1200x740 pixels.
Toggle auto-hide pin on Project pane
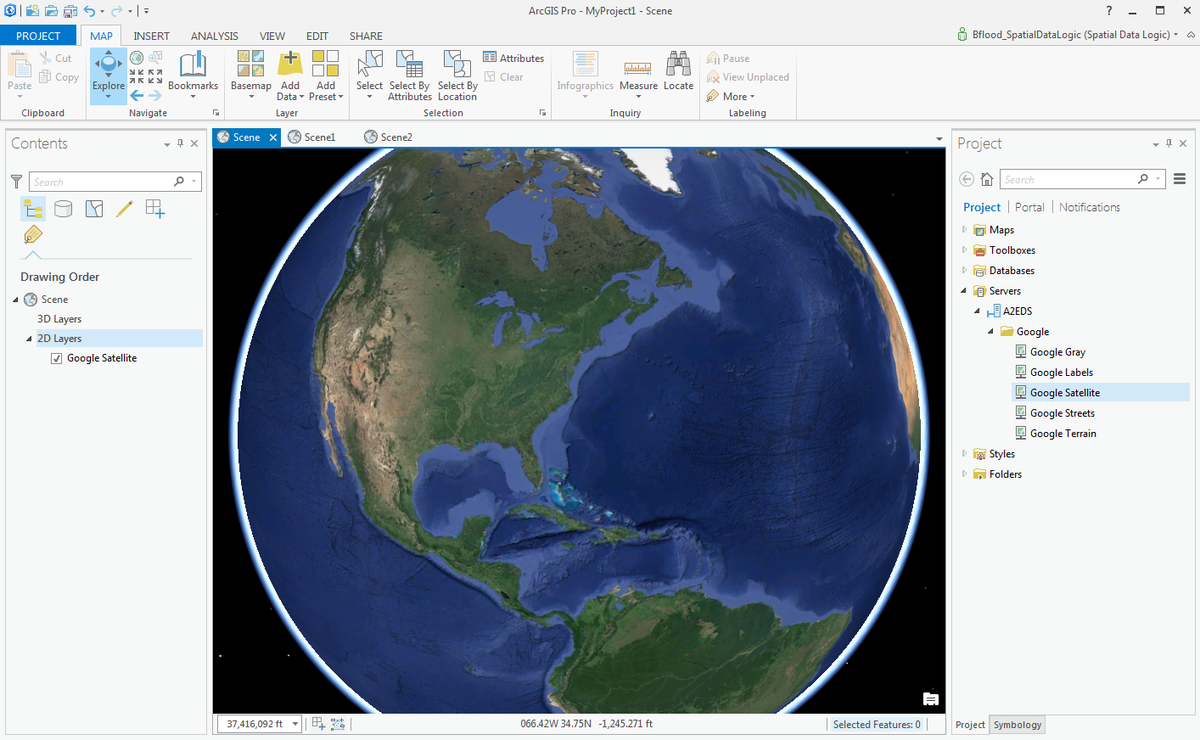(x=1170, y=144)
